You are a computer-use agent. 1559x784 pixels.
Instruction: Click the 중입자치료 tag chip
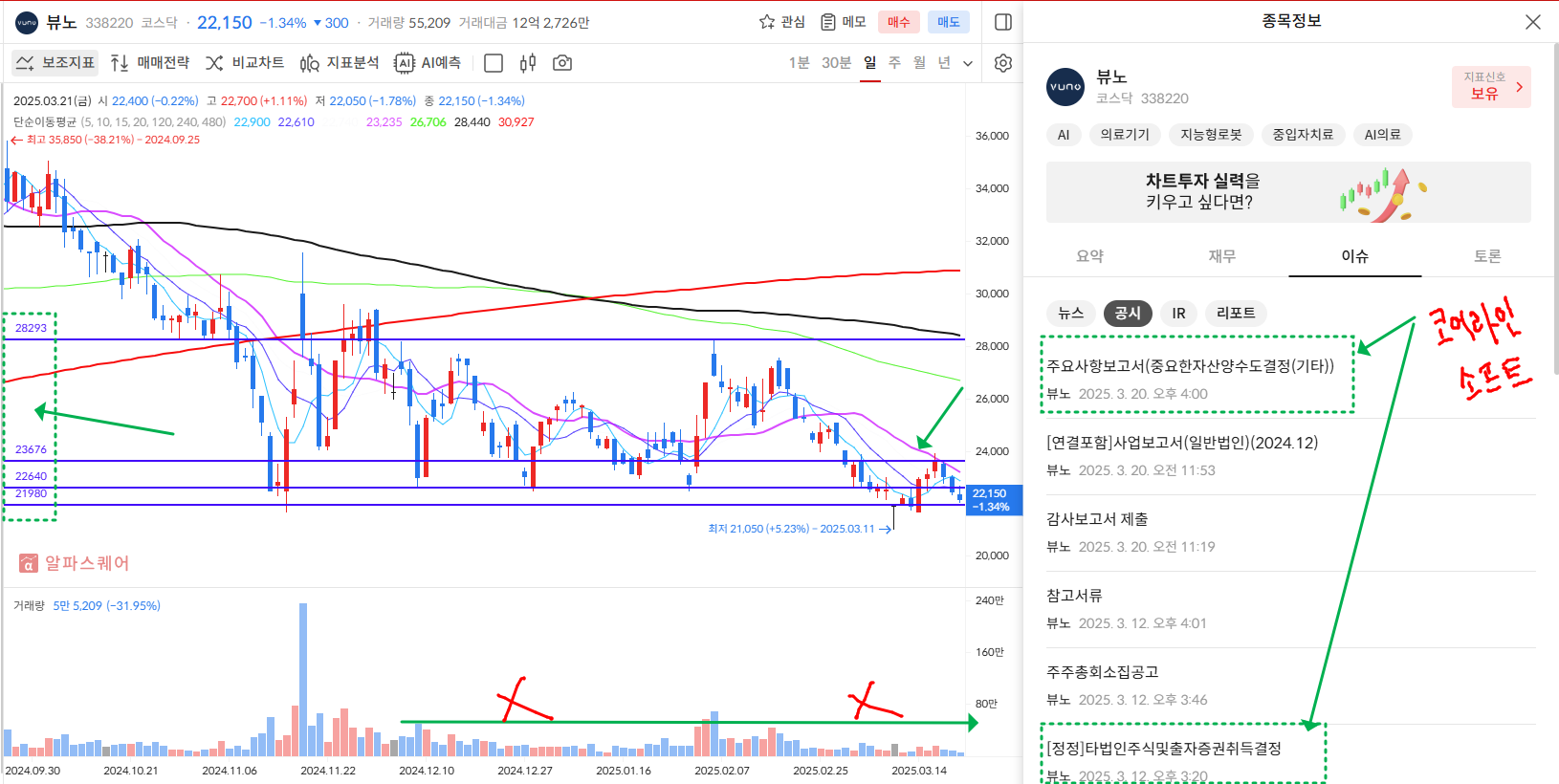click(x=1303, y=135)
